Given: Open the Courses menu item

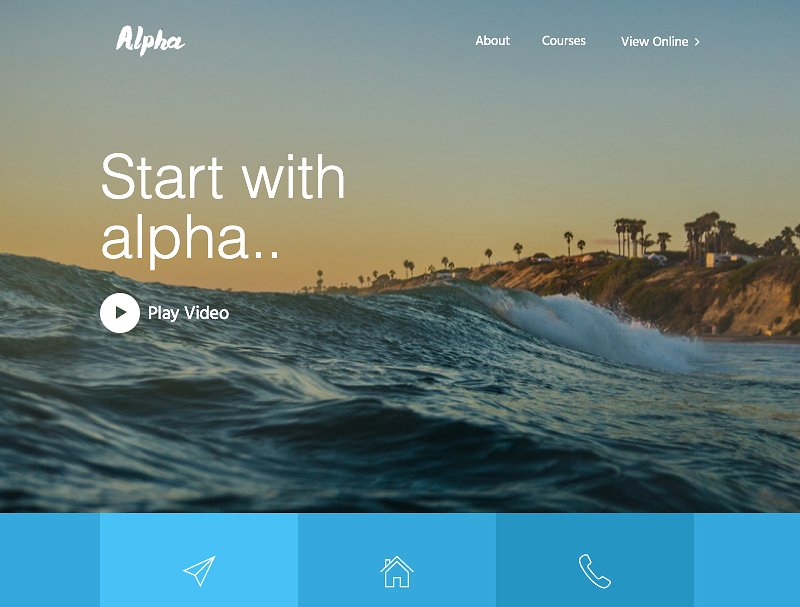Looking at the screenshot, I should 563,41.
